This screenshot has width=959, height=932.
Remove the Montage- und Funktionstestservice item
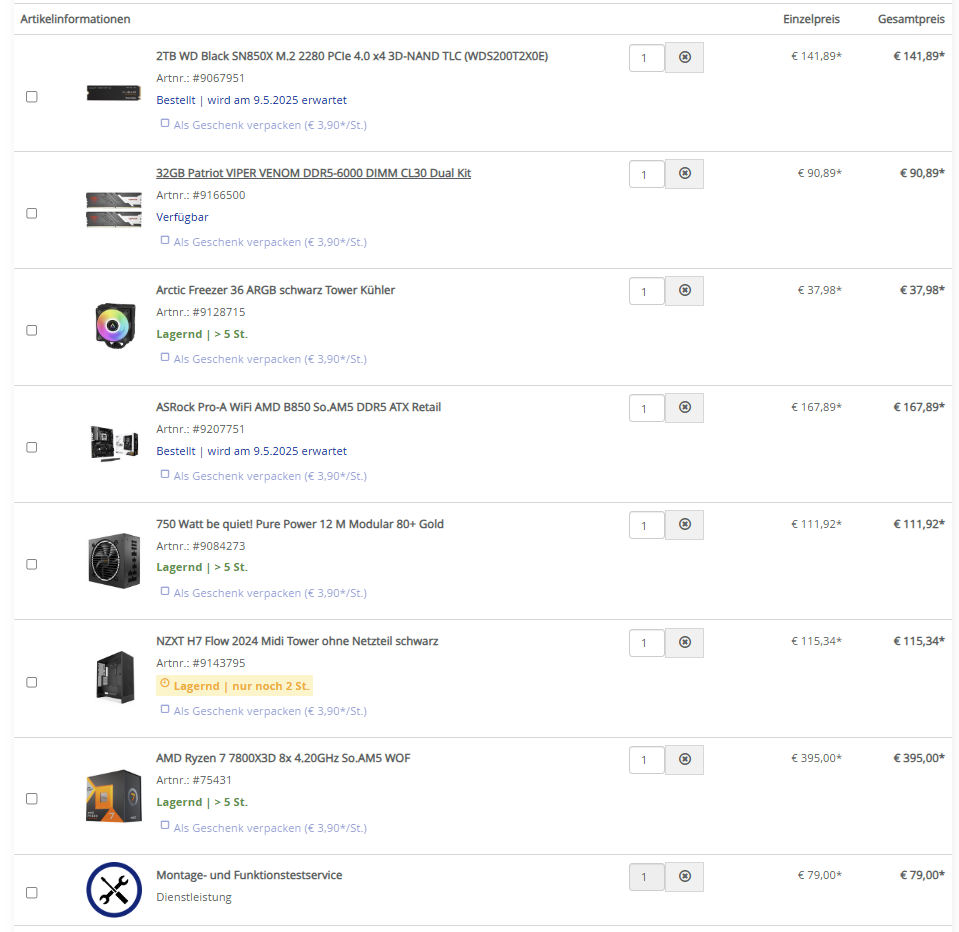pos(684,877)
